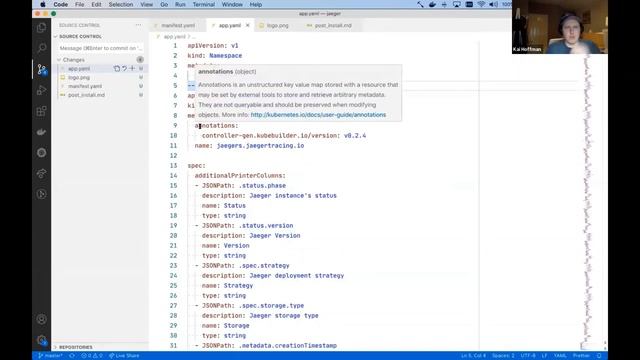Open the Run menu
Image resolution: width=640 pixels, height=360 pixels.
180,4
